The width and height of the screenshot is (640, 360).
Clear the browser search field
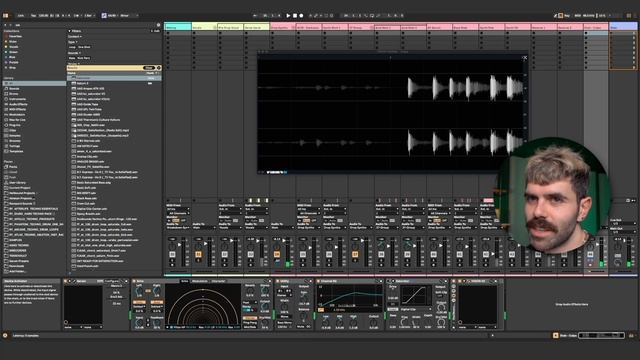[159, 68]
